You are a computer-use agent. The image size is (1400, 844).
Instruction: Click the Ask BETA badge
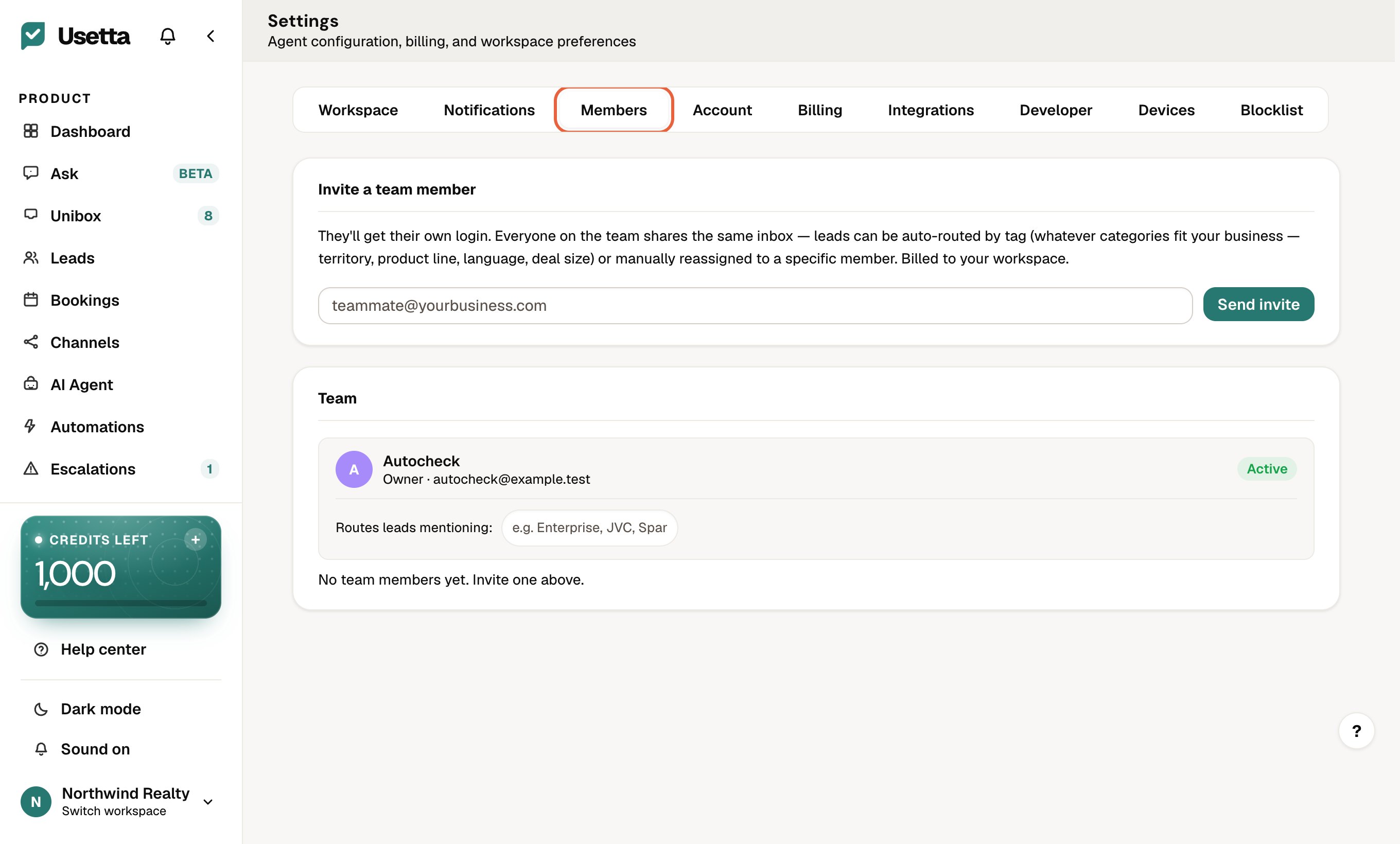196,173
